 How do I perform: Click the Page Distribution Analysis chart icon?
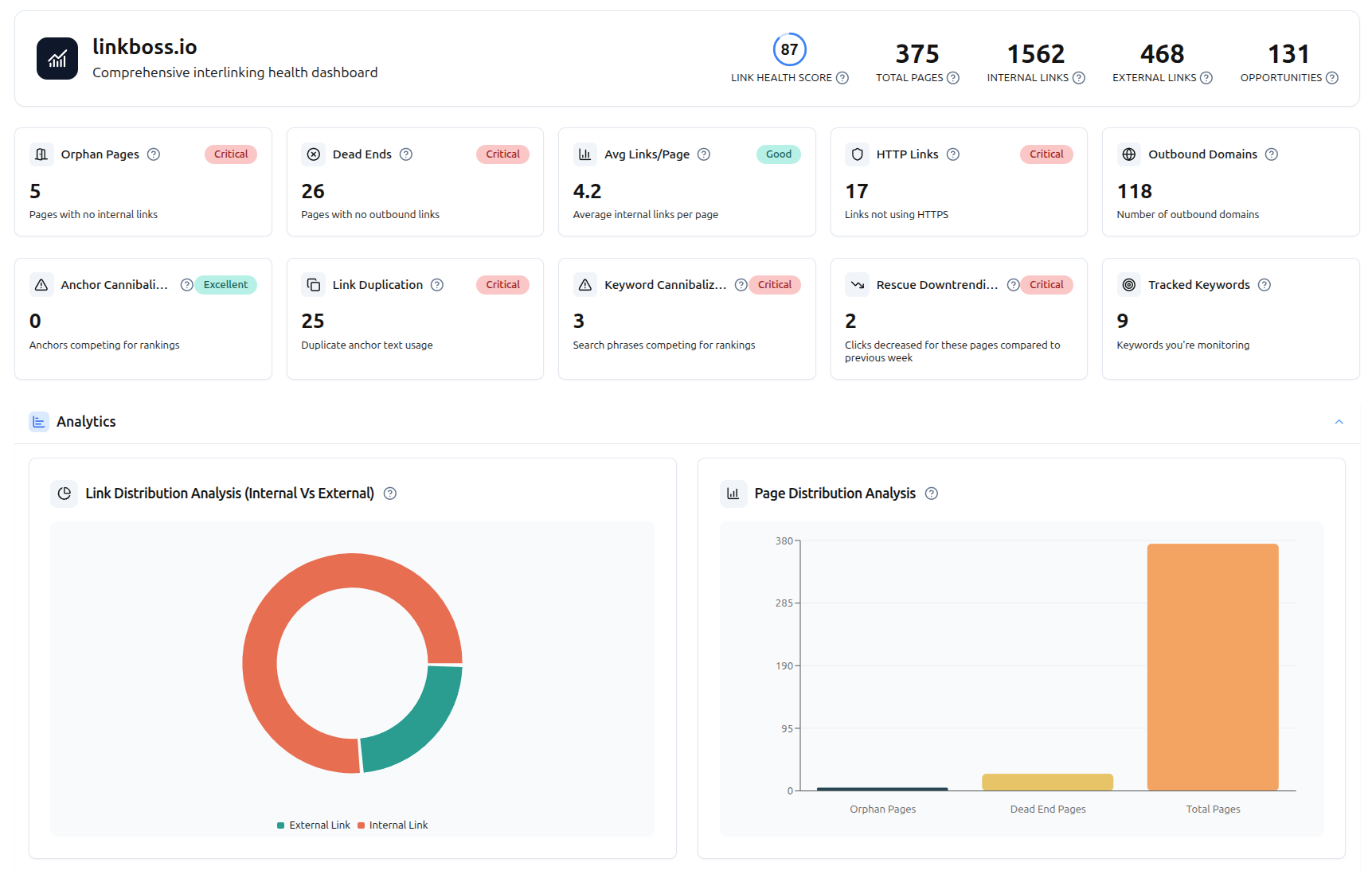(x=733, y=494)
